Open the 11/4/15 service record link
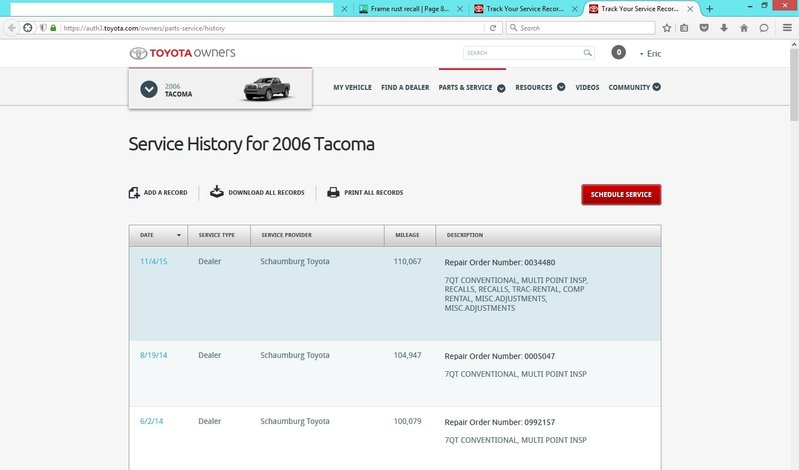This screenshot has height=470, width=799. 153,262
